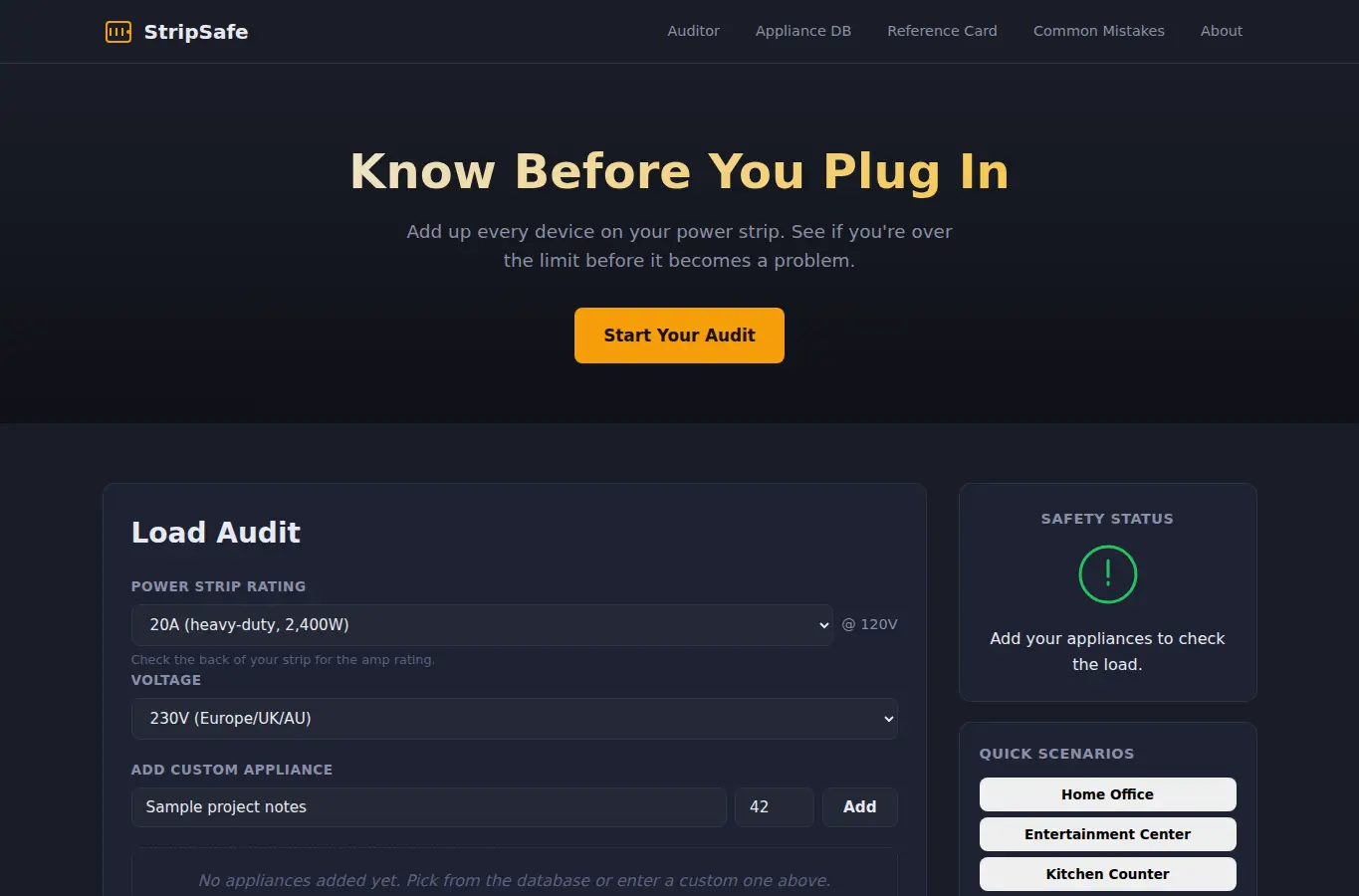Click the custom appliance name field
The height and width of the screenshot is (896, 1359).
429,807
